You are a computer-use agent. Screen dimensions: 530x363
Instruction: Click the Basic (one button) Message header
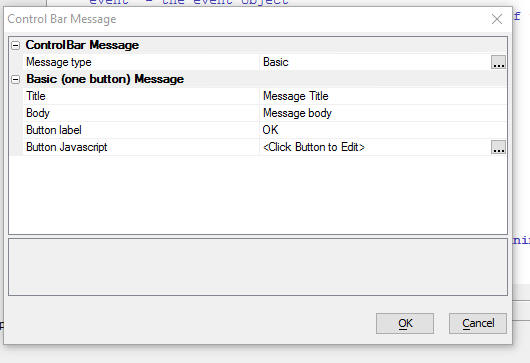105,79
